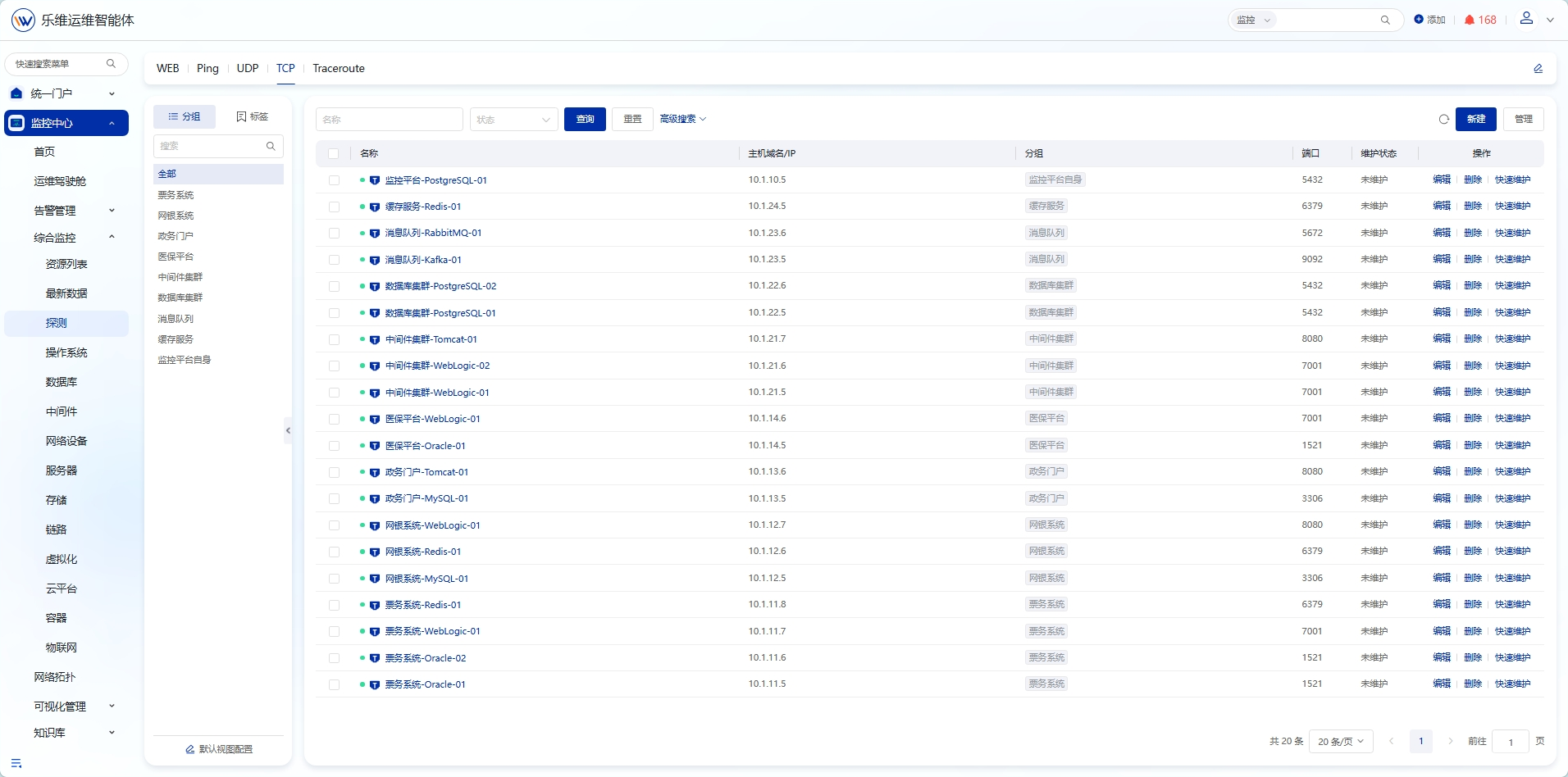Viewport: 1568px width, 777px height.
Task: Check the 中间件集群-Tomcat-01 row checkbox
Action: click(x=334, y=339)
